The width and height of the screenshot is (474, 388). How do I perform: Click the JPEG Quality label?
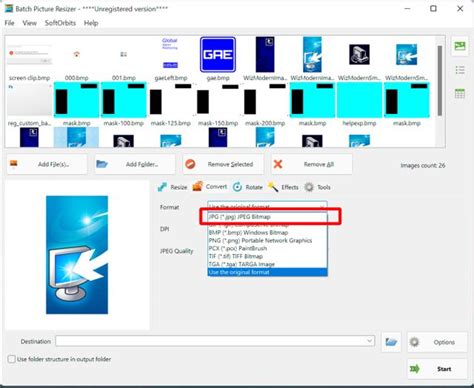[x=176, y=251]
